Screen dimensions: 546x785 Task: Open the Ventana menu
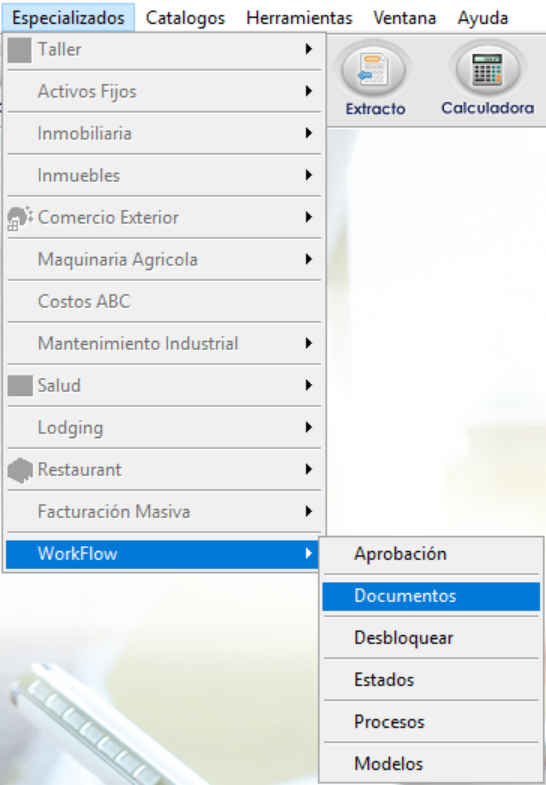(x=405, y=18)
